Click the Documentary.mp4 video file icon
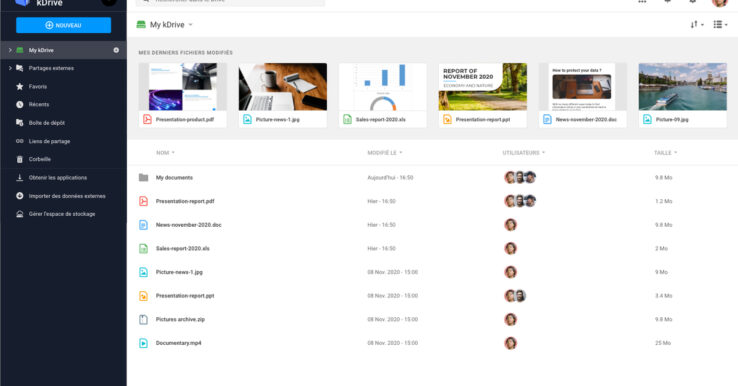The image size is (738, 386). pyautogui.click(x=144, y=343)
